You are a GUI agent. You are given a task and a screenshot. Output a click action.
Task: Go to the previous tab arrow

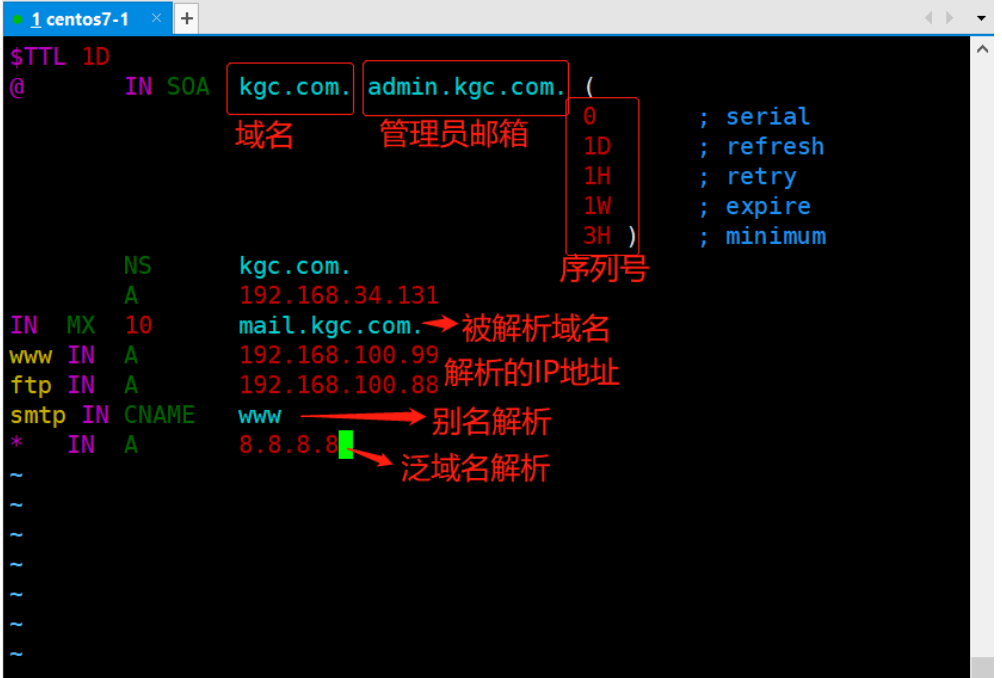coord(929,18)
